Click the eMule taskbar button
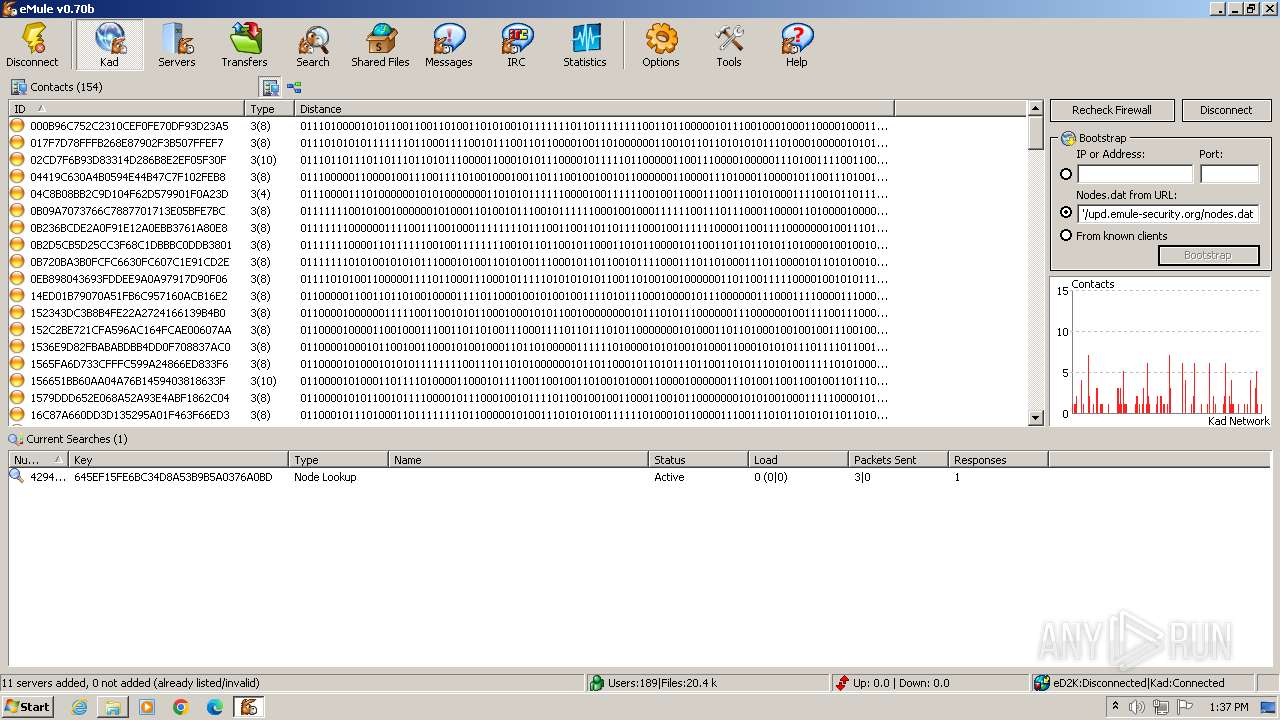This screenshot has width=1280, height=720. click(x=249, y=707)
